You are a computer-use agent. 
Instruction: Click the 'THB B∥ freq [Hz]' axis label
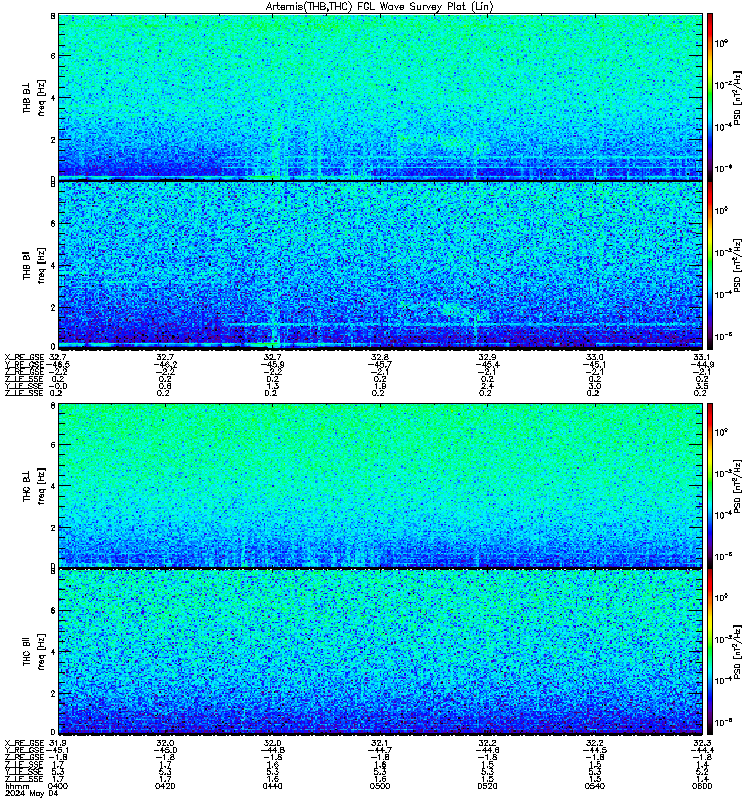(x=34, y=265)
